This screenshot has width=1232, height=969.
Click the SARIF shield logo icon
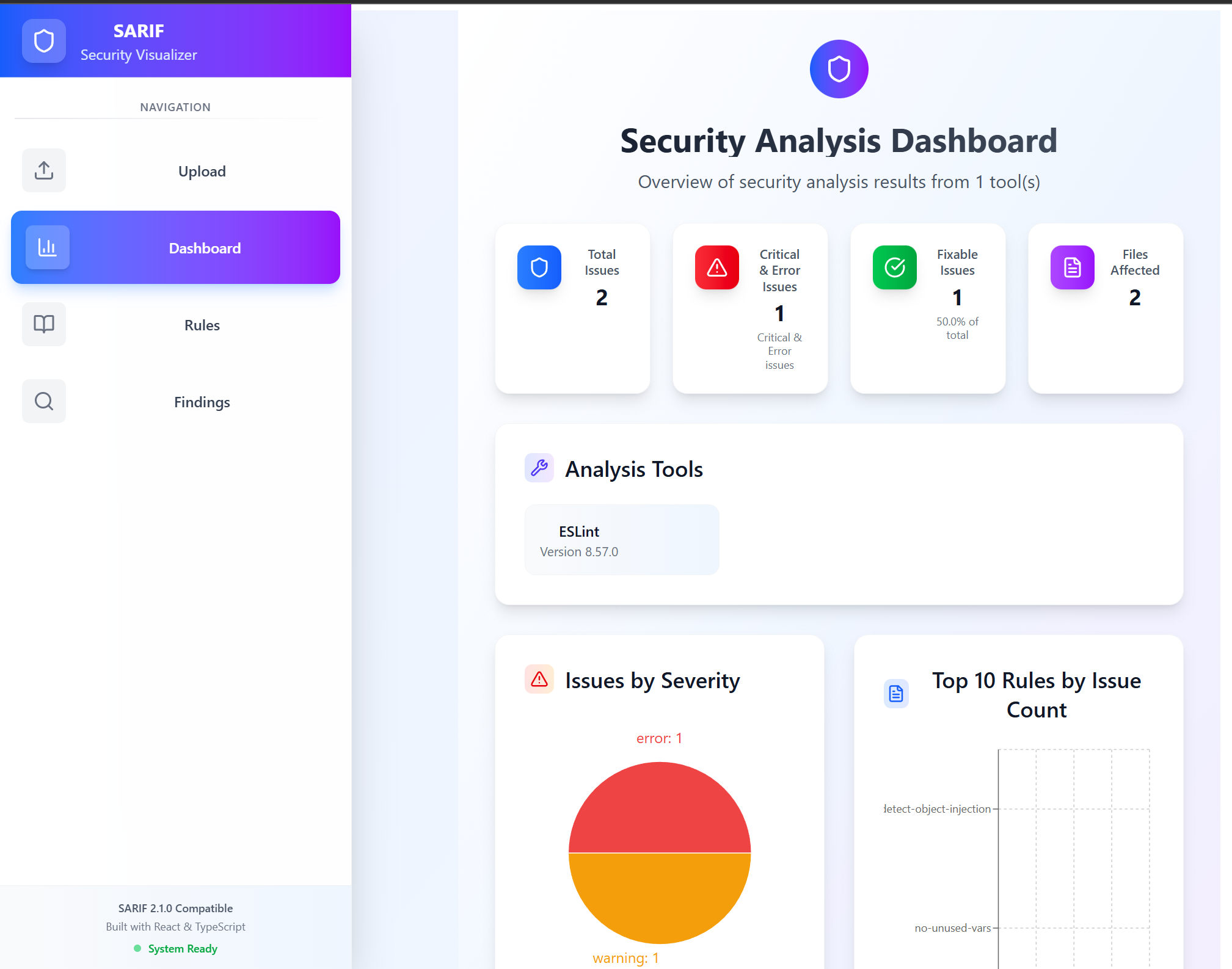pyautogui.click(x=43, y=41)
